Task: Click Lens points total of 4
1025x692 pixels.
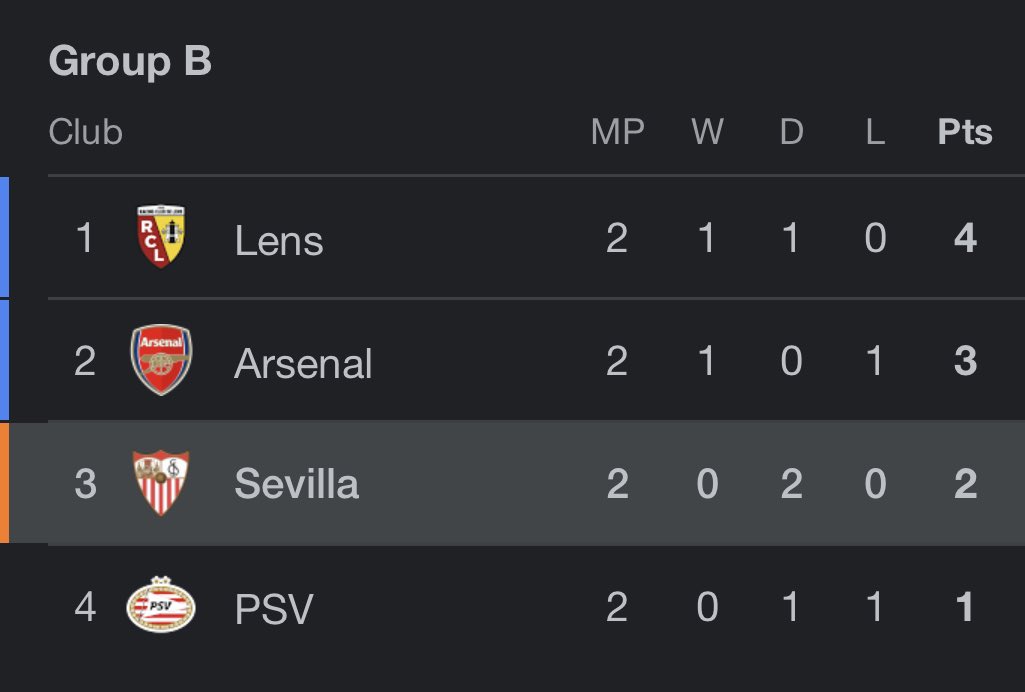Action: (x=966, y=238)
